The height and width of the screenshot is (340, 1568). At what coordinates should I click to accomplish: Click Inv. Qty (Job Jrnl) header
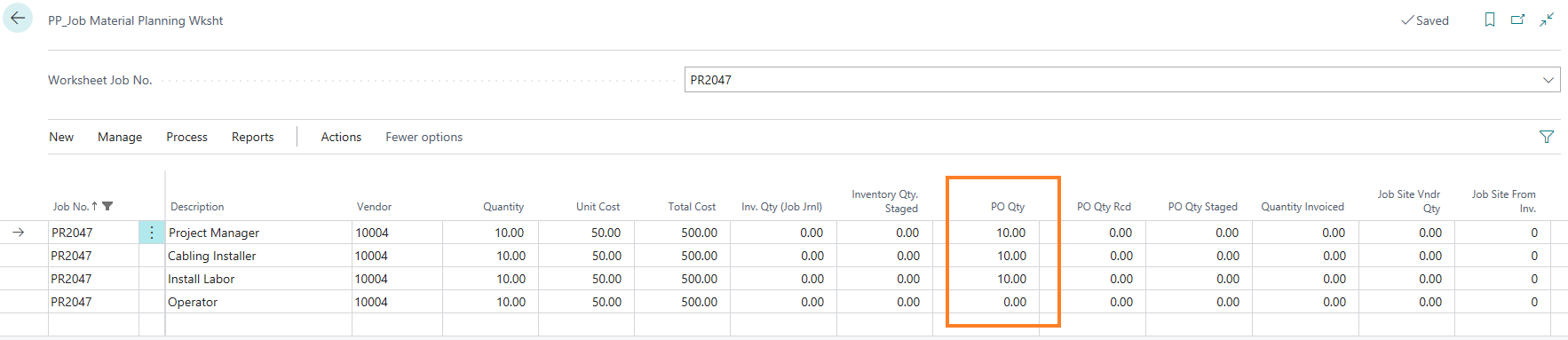click(x=781, y=207)
